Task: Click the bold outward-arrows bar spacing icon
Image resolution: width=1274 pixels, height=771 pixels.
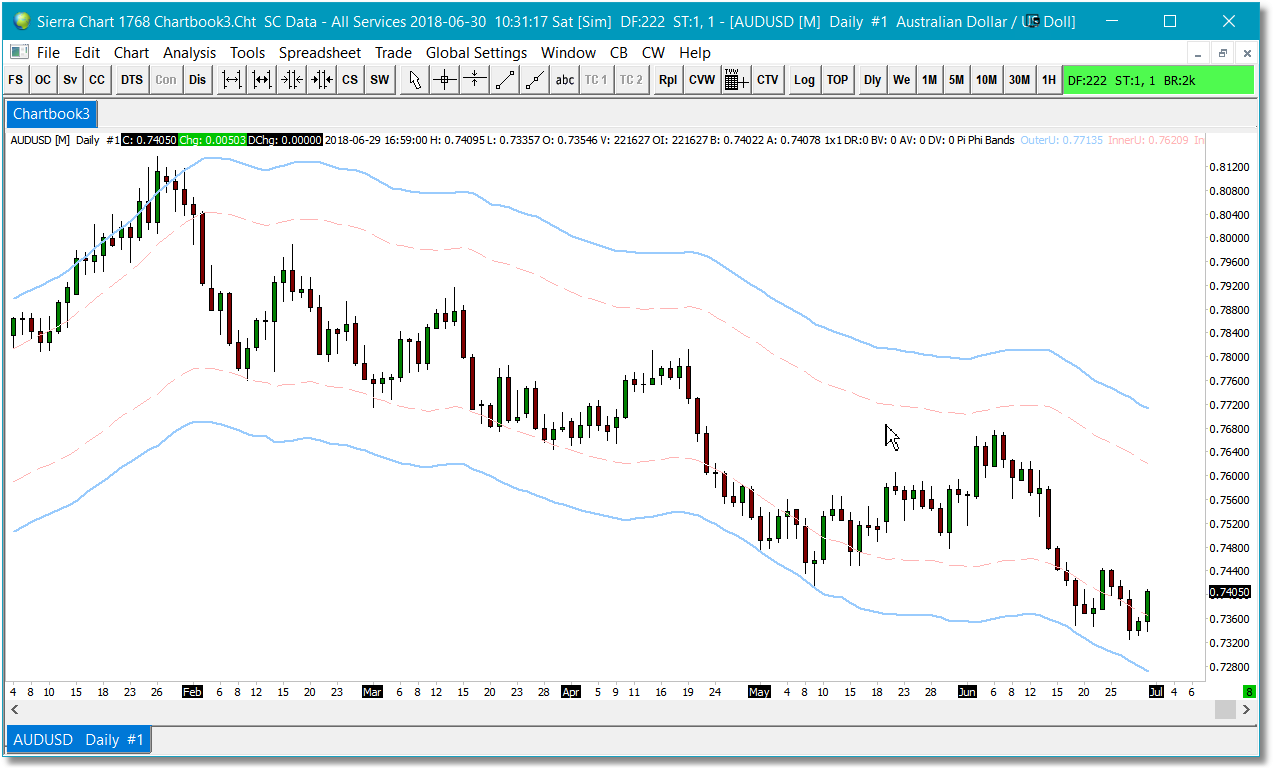Action: (262, 80)
